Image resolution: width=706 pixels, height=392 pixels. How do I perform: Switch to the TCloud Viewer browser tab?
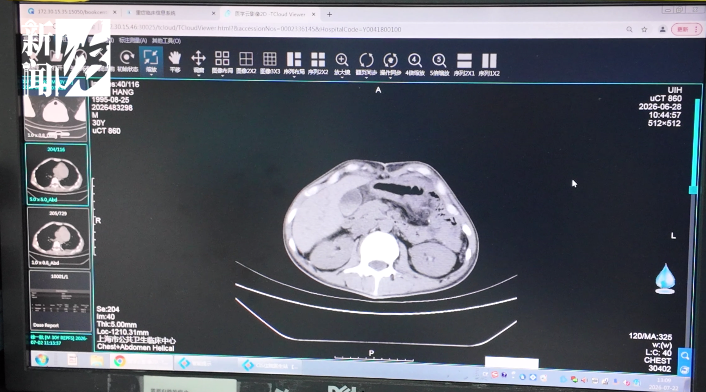click(269, 14)
